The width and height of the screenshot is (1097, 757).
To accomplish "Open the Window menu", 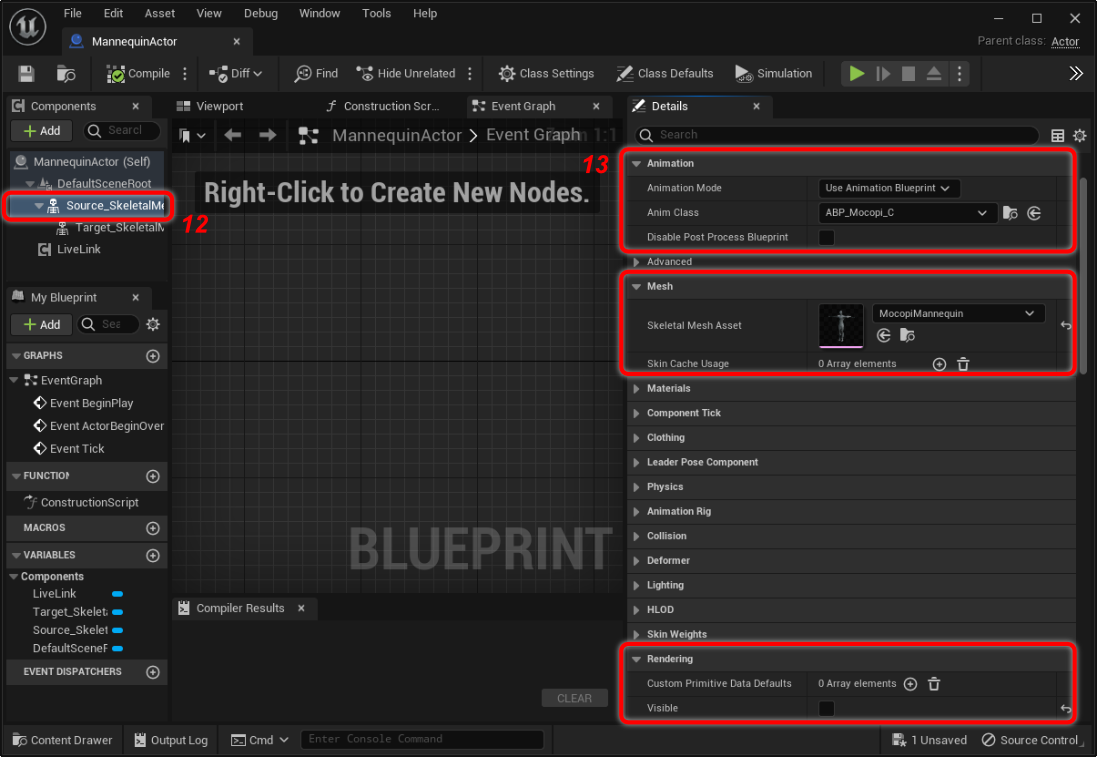I will coord(319,14).
